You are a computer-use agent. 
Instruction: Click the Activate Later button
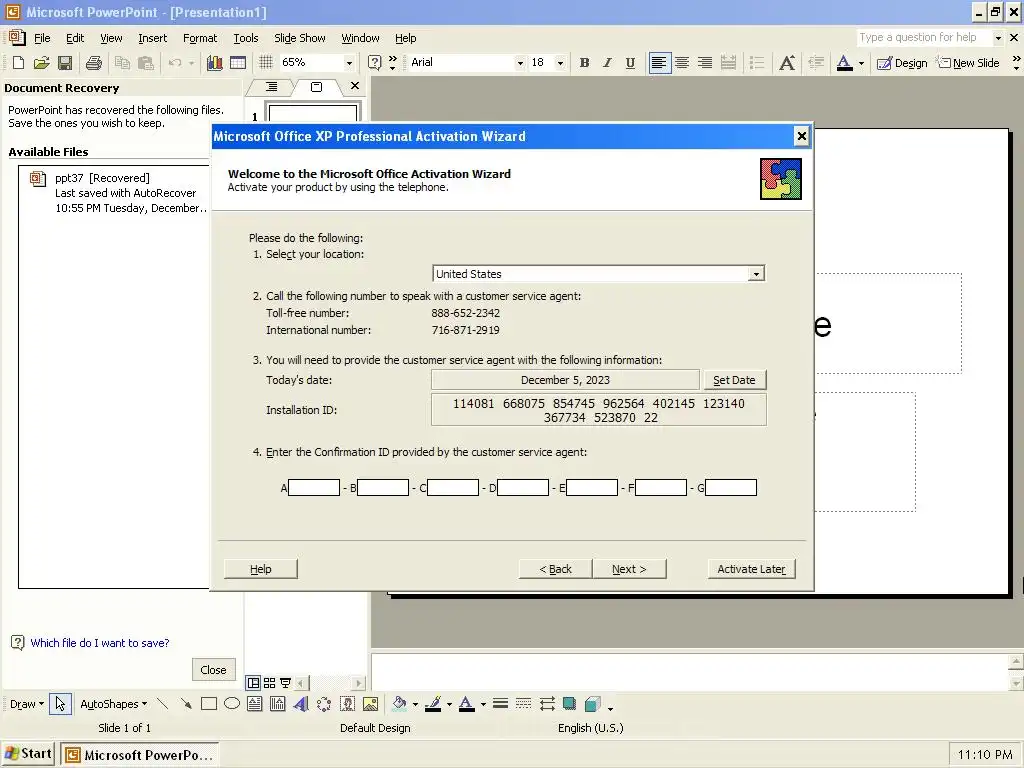[x=751, y=569]
